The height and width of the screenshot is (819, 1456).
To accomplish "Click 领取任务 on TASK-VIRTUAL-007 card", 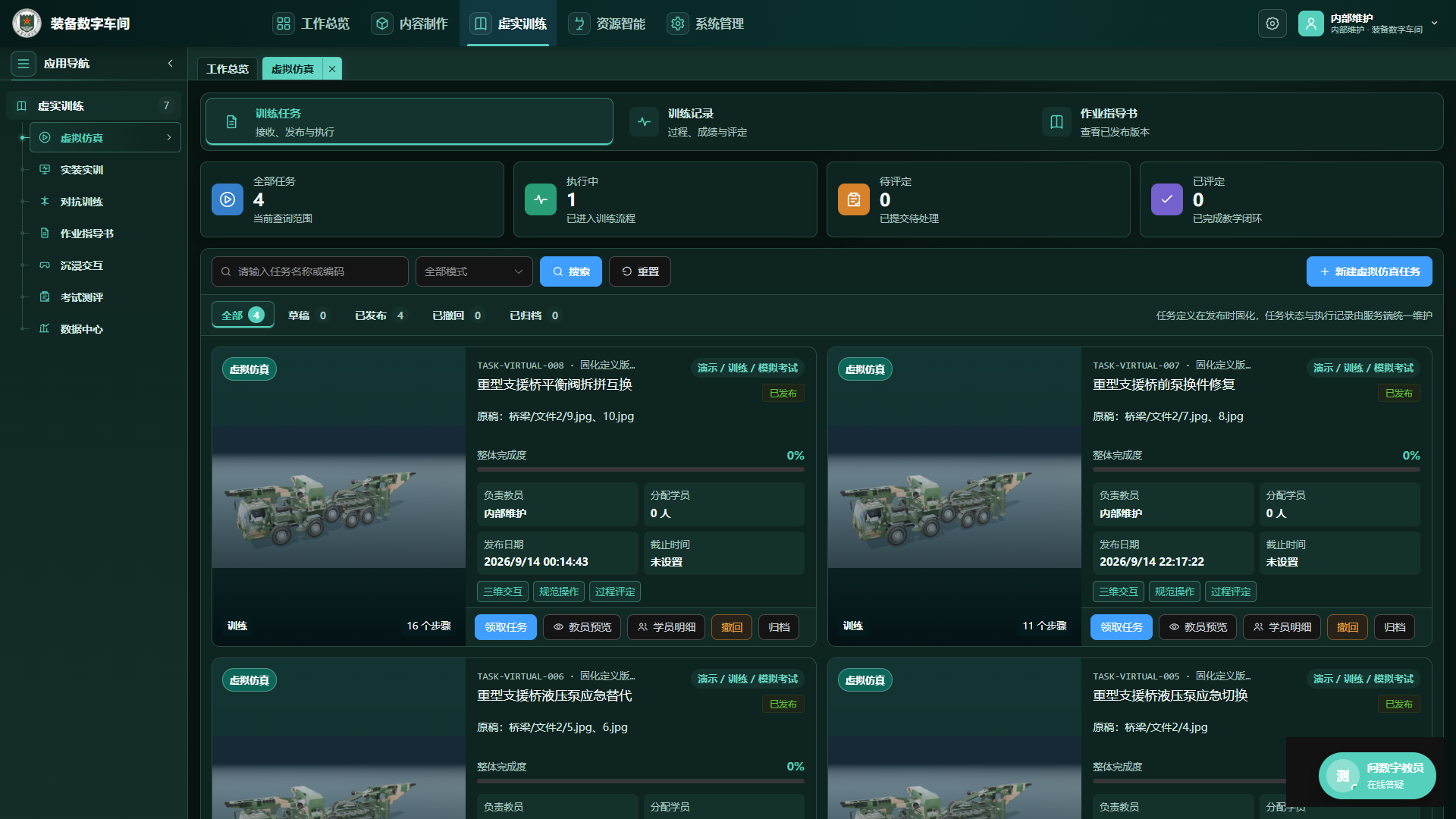I will 1122,627.
